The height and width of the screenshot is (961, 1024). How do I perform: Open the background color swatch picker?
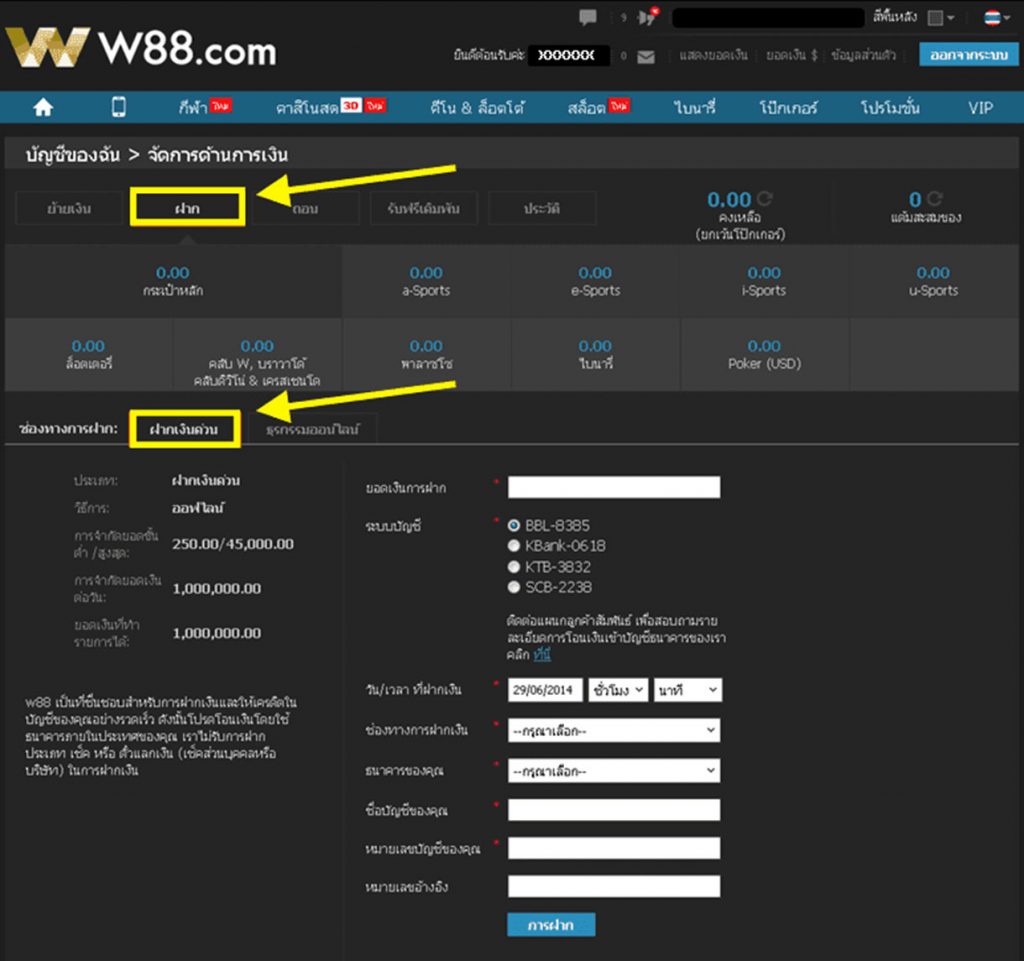pyautogui.click(x=940, y=17)
